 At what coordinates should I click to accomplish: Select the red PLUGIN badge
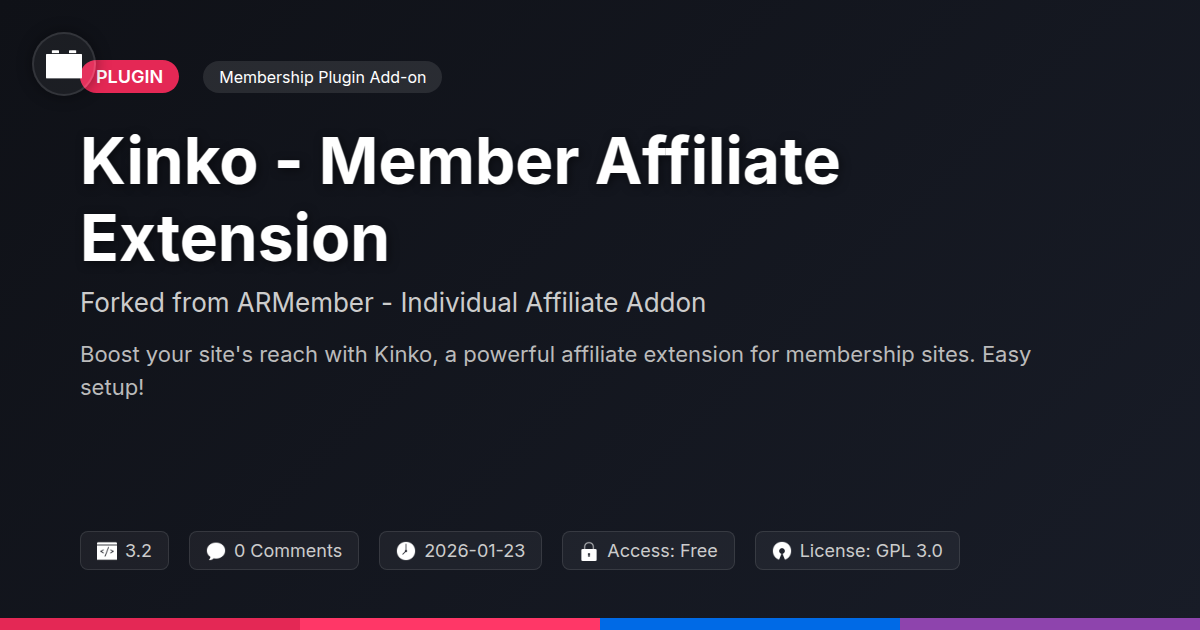click(130, 77)
